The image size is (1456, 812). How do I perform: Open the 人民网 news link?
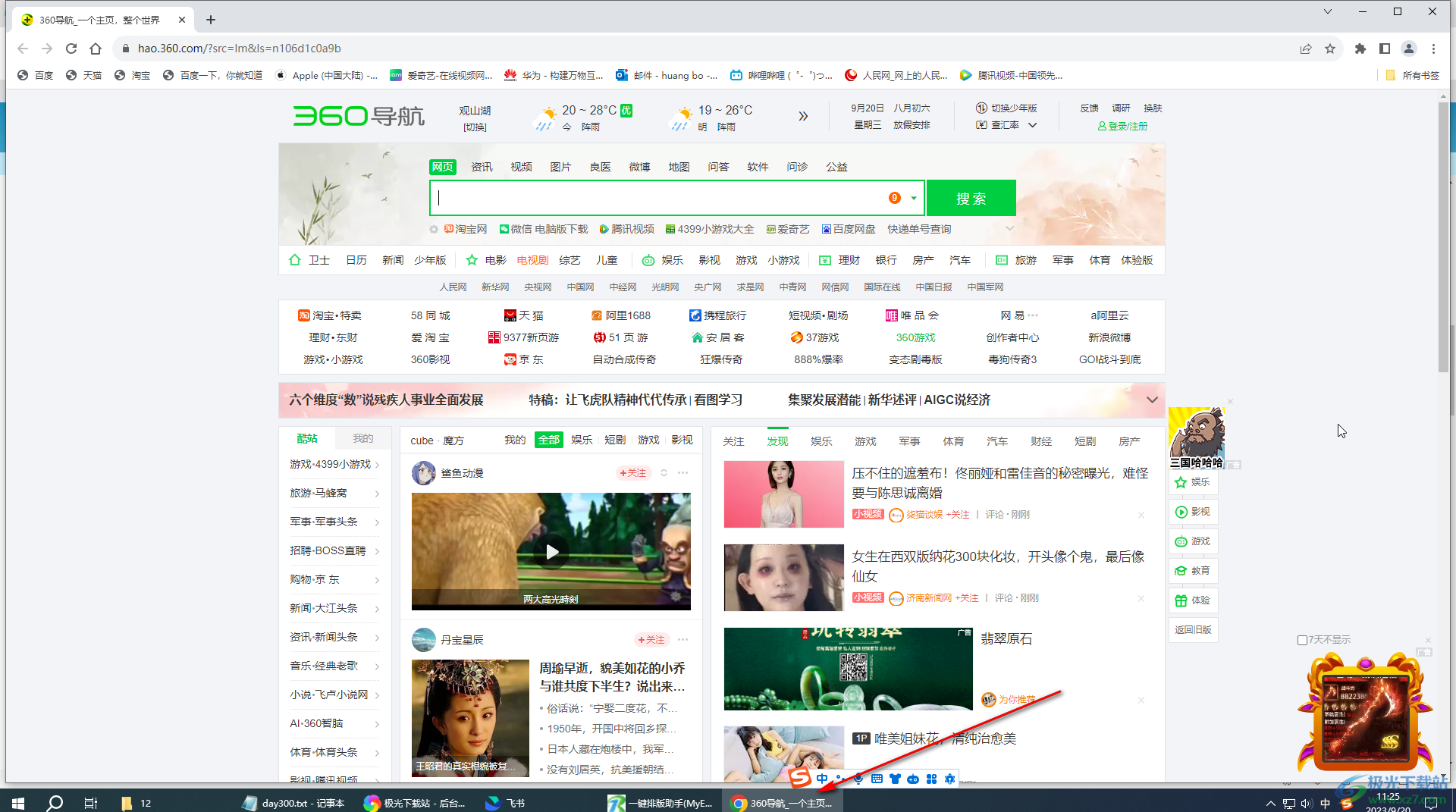tap(453, 287)
